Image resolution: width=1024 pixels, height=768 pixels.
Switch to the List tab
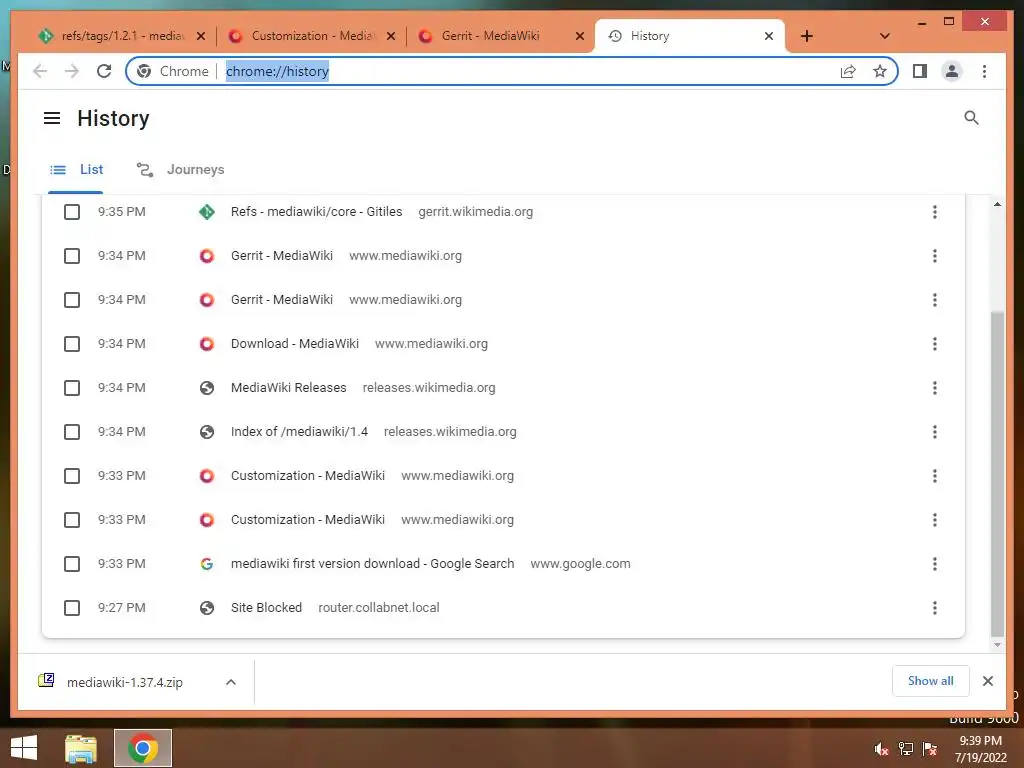[76, 170]
